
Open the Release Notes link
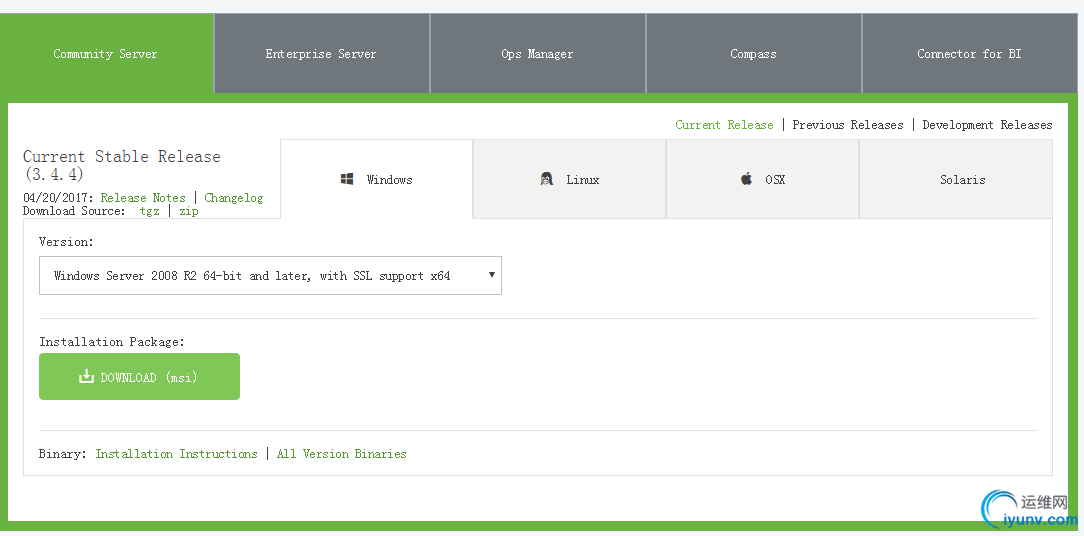(x=143, y=198)
